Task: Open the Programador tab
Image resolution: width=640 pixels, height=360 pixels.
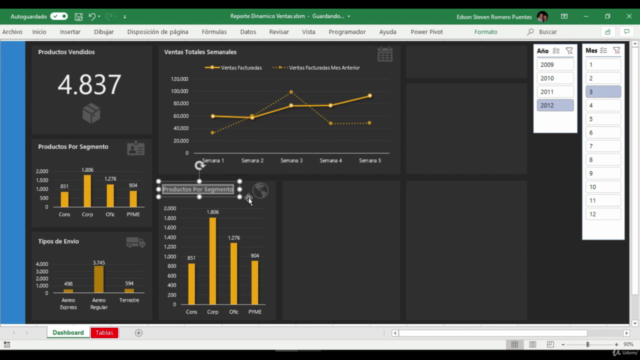Action: (347, 31)
